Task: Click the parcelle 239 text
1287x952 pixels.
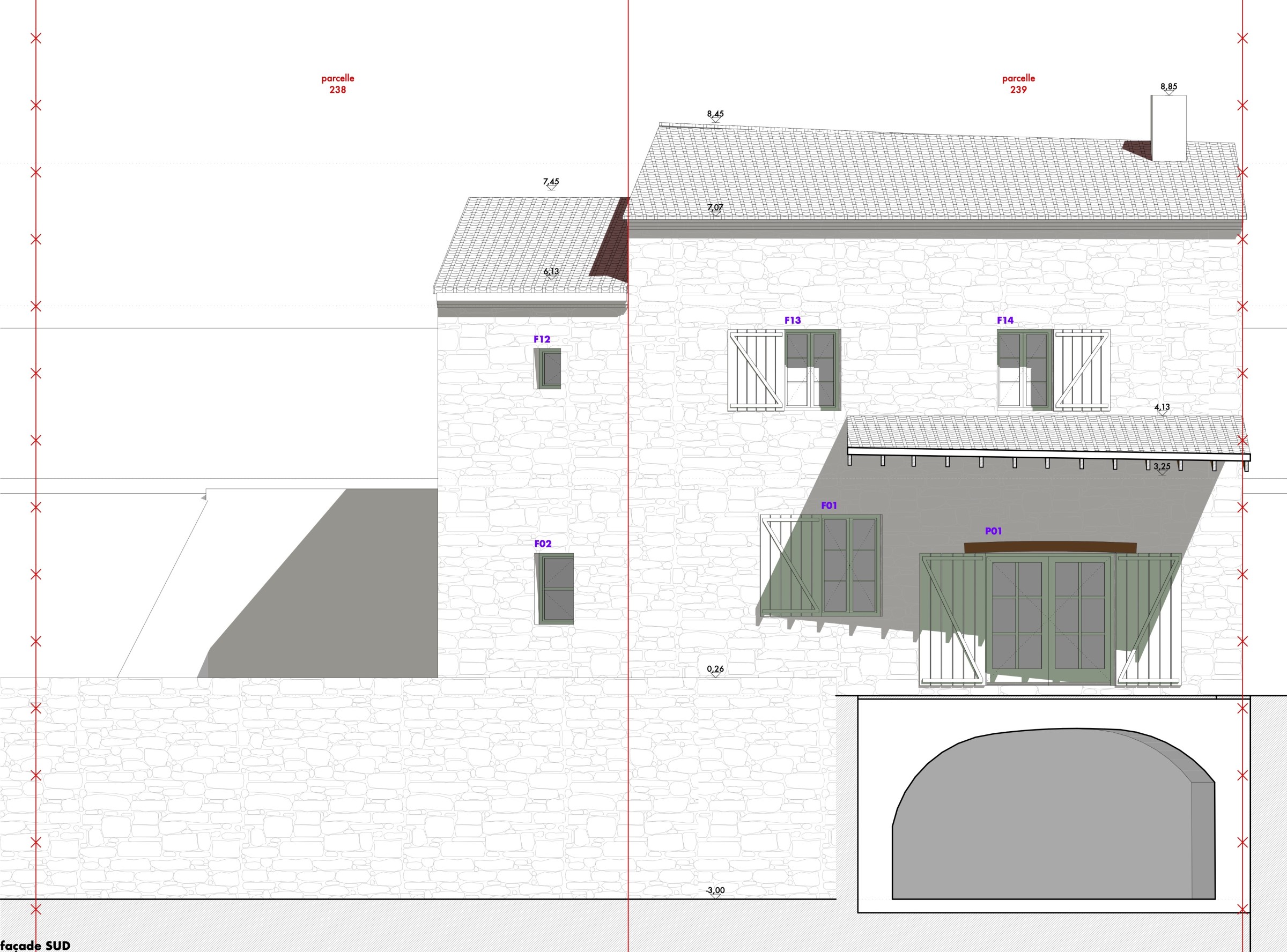Action: click(1018, 84)
